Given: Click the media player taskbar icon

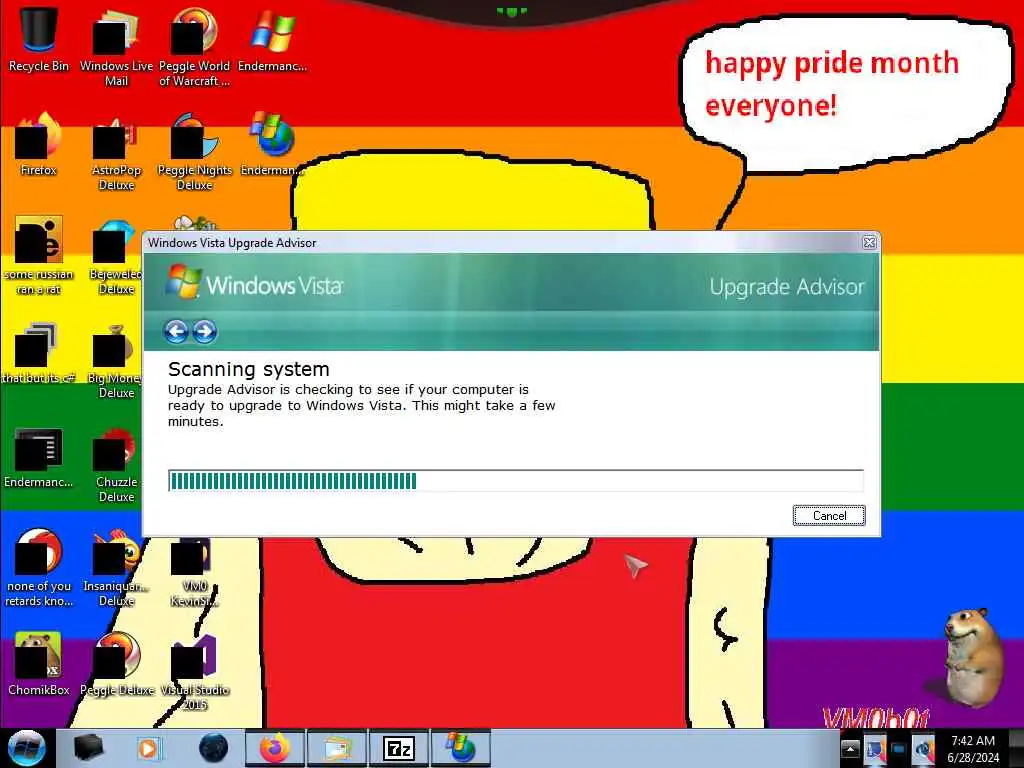Looking at the screenshot, I should tap(149, 748).
